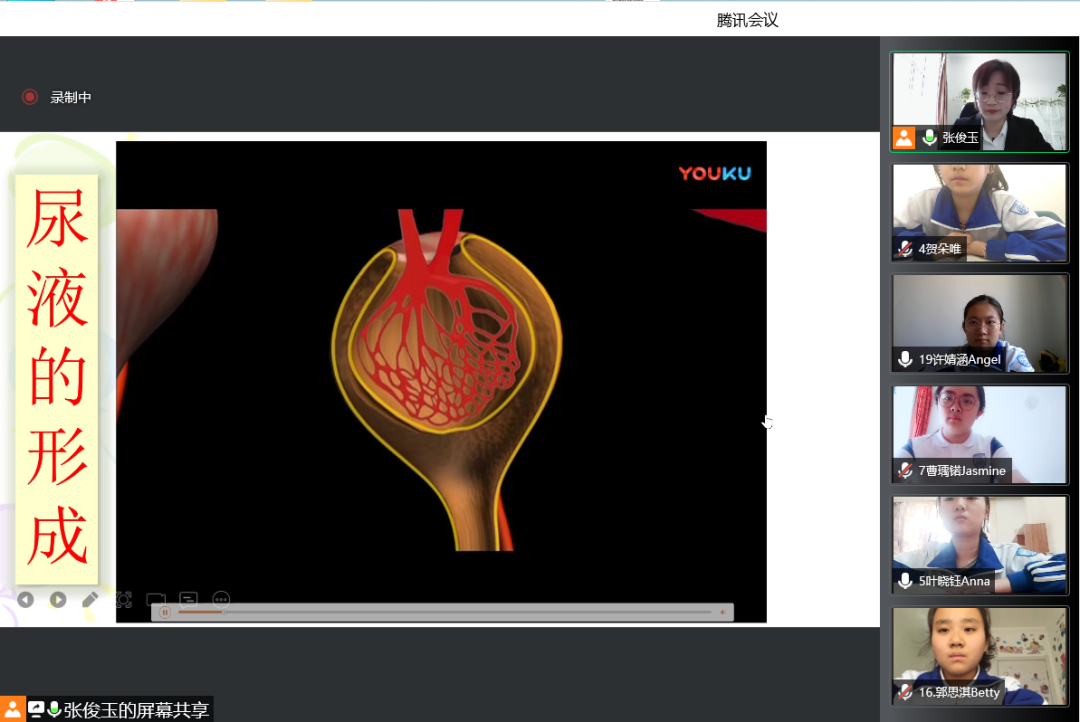Screen dimensions: 1080x722
Task: Select 19许婧涵Angel participant video
Action: pyautogui.click(x=979, y=323)
